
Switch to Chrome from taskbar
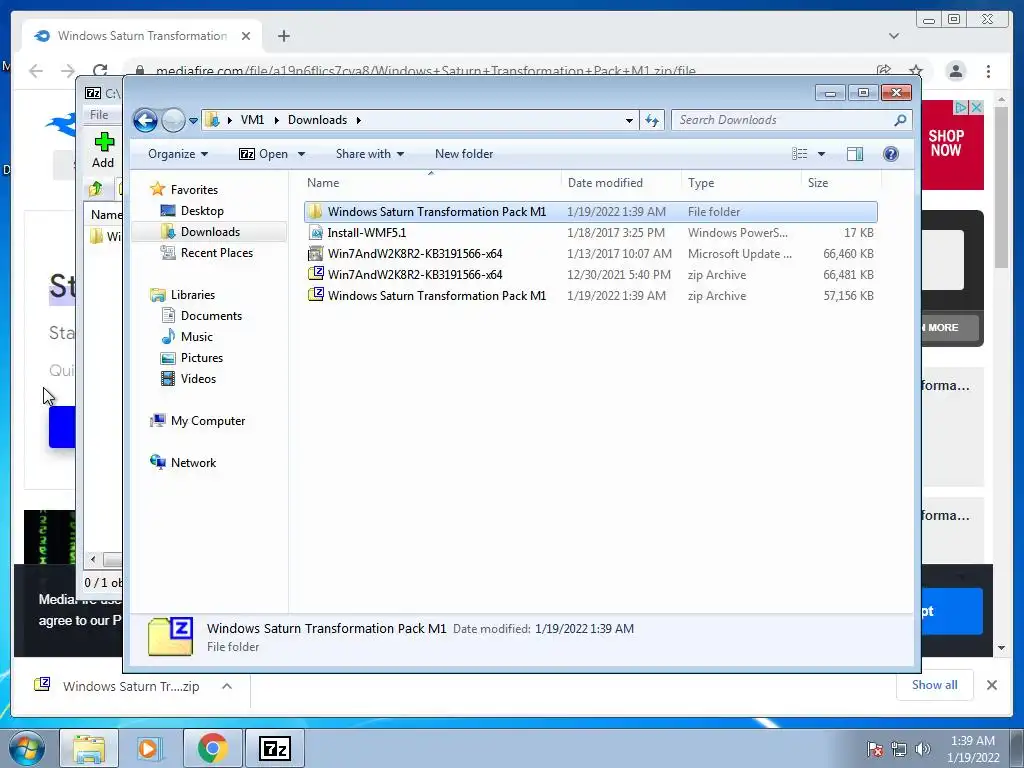212,748
